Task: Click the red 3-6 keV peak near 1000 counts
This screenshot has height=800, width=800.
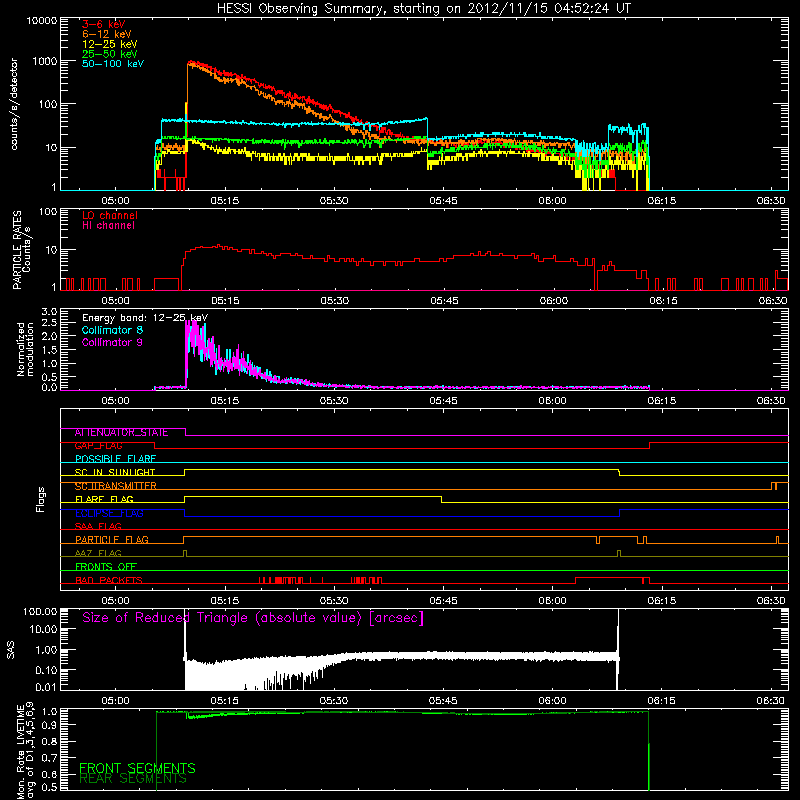Action: click(x=191, y=63)
